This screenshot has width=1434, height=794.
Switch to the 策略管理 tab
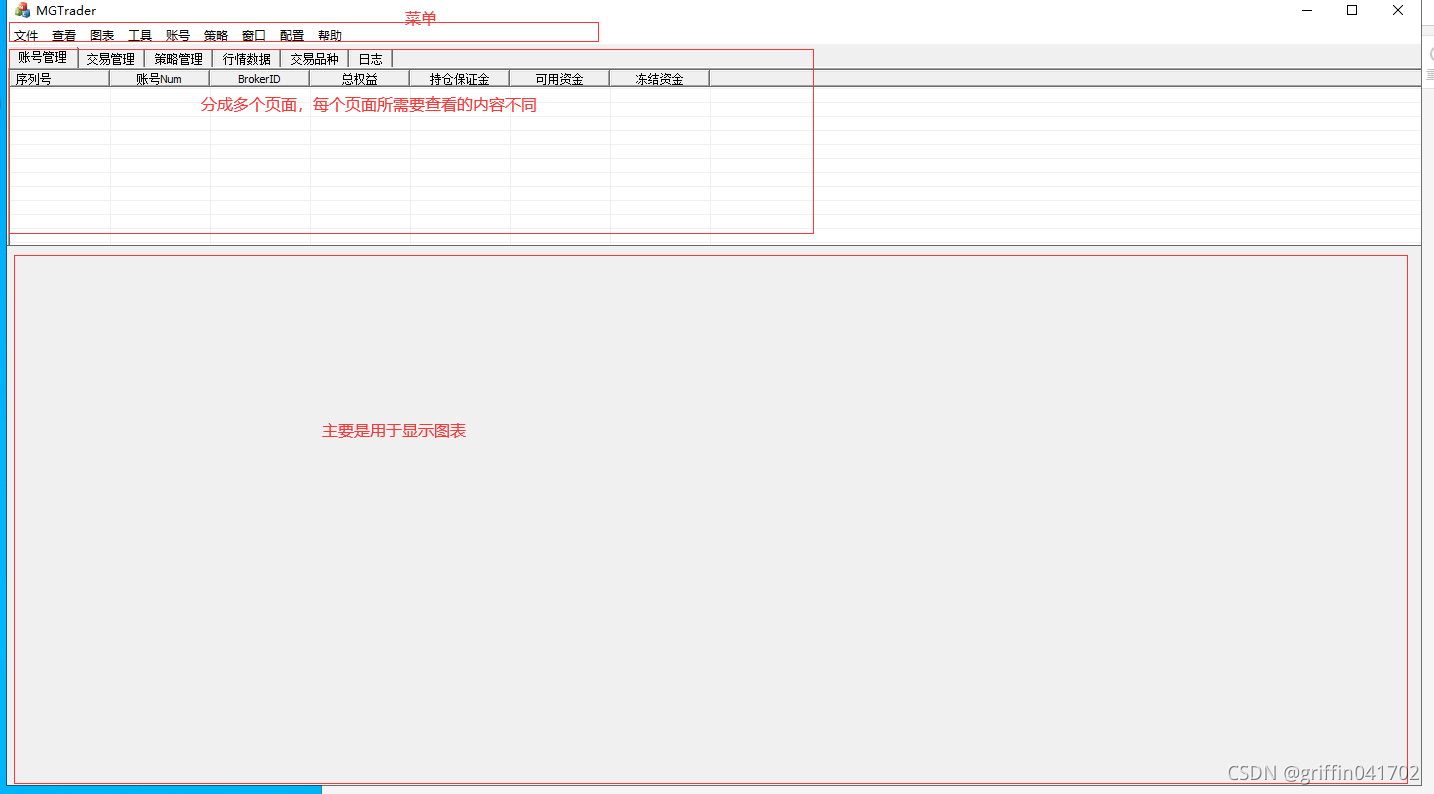(x=179, y=59)
